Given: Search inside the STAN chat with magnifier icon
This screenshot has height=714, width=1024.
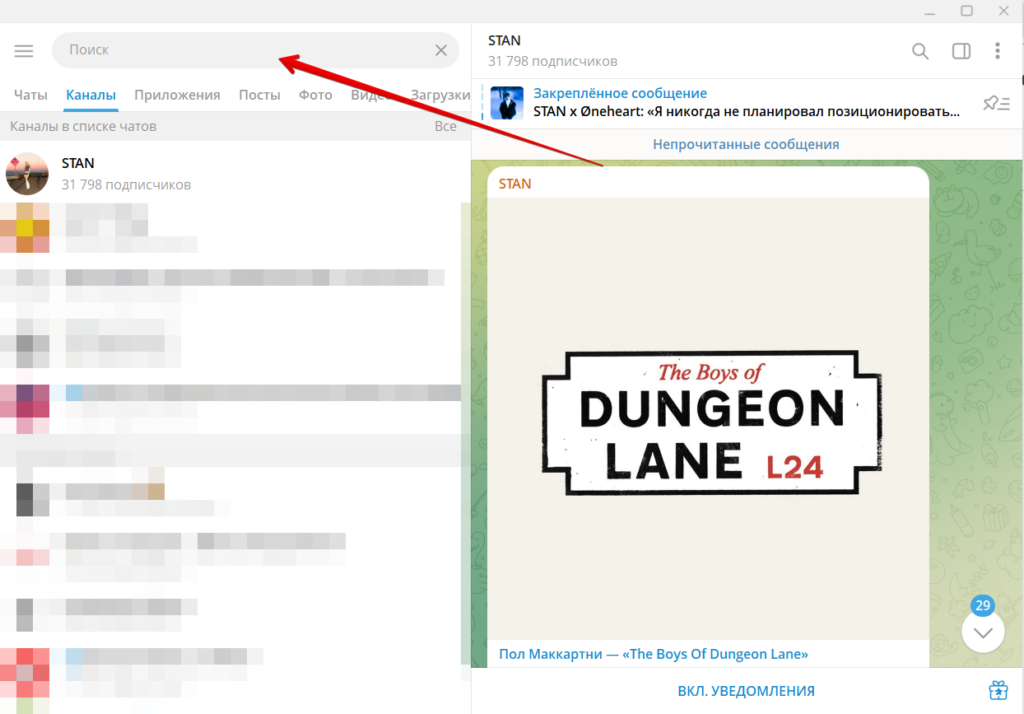Looking at the screenshot, I should 920,51.
